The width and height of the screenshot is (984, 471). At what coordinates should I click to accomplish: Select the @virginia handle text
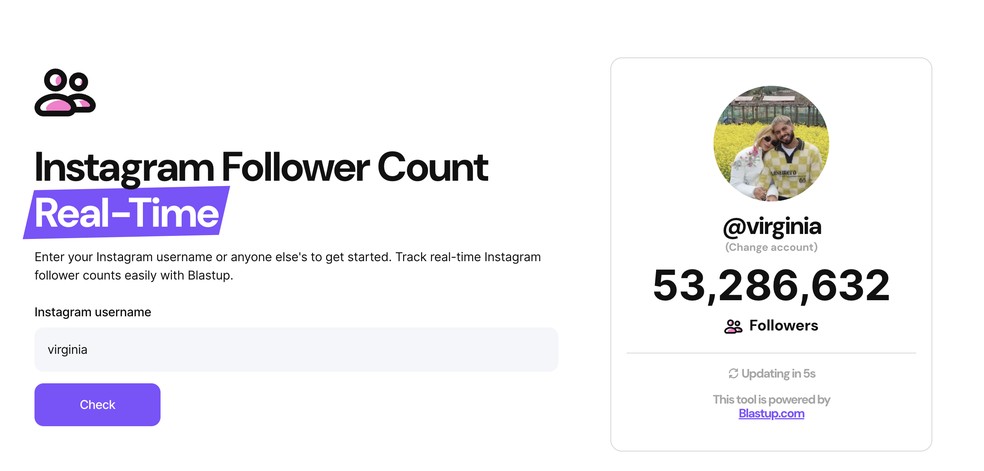click(x=771, y=225)
